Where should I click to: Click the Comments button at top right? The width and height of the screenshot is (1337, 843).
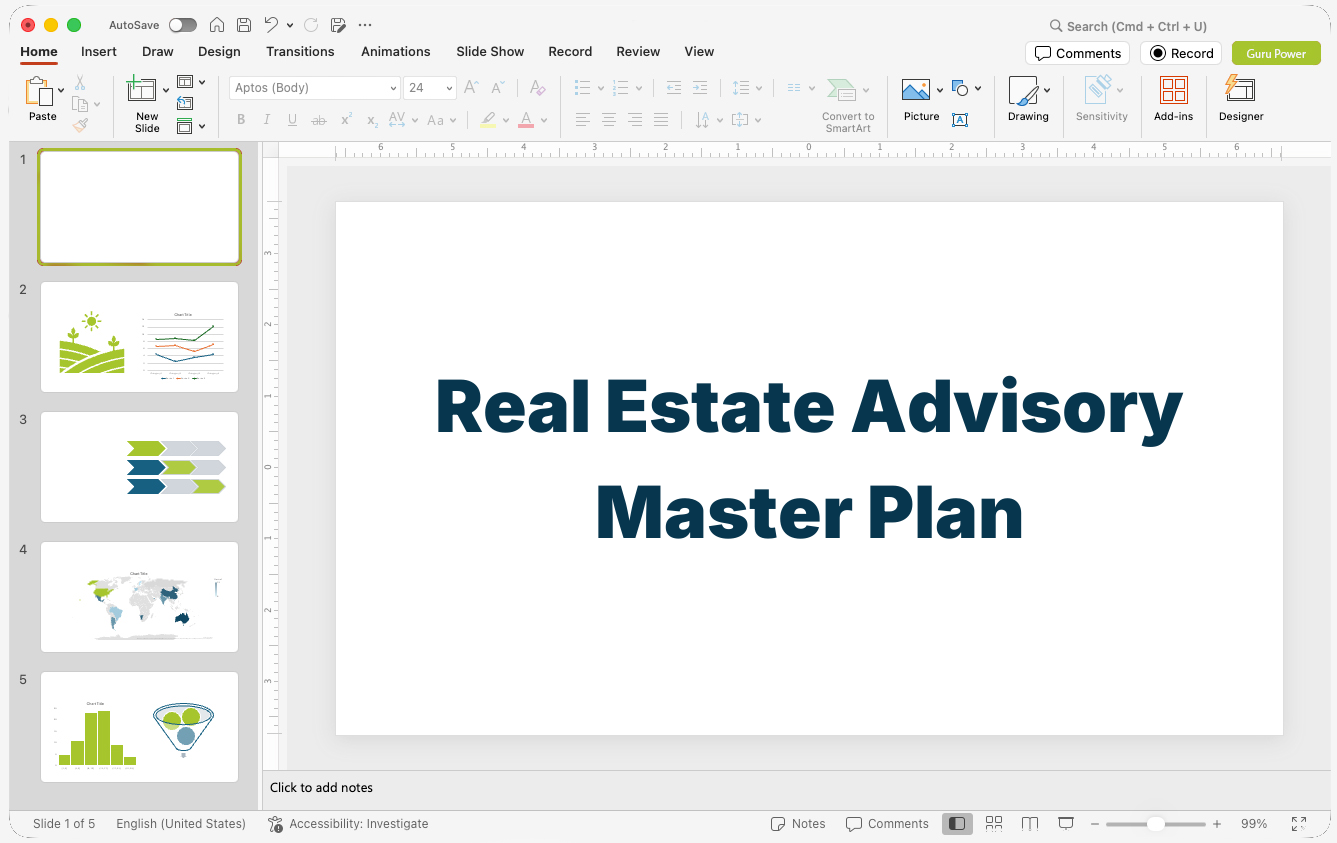coord(1077,53)
